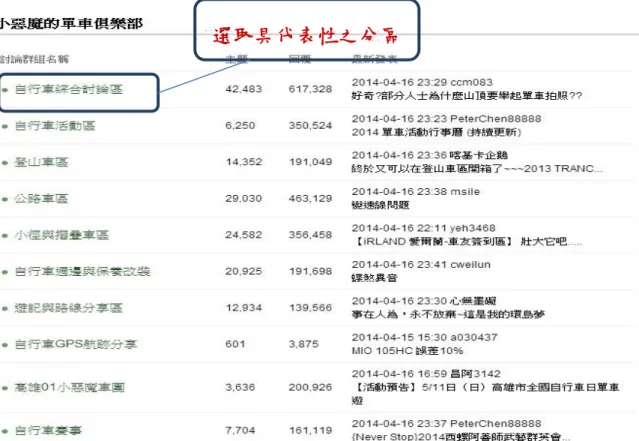
Task: Click topic count 601
Action: click(235, 344)
